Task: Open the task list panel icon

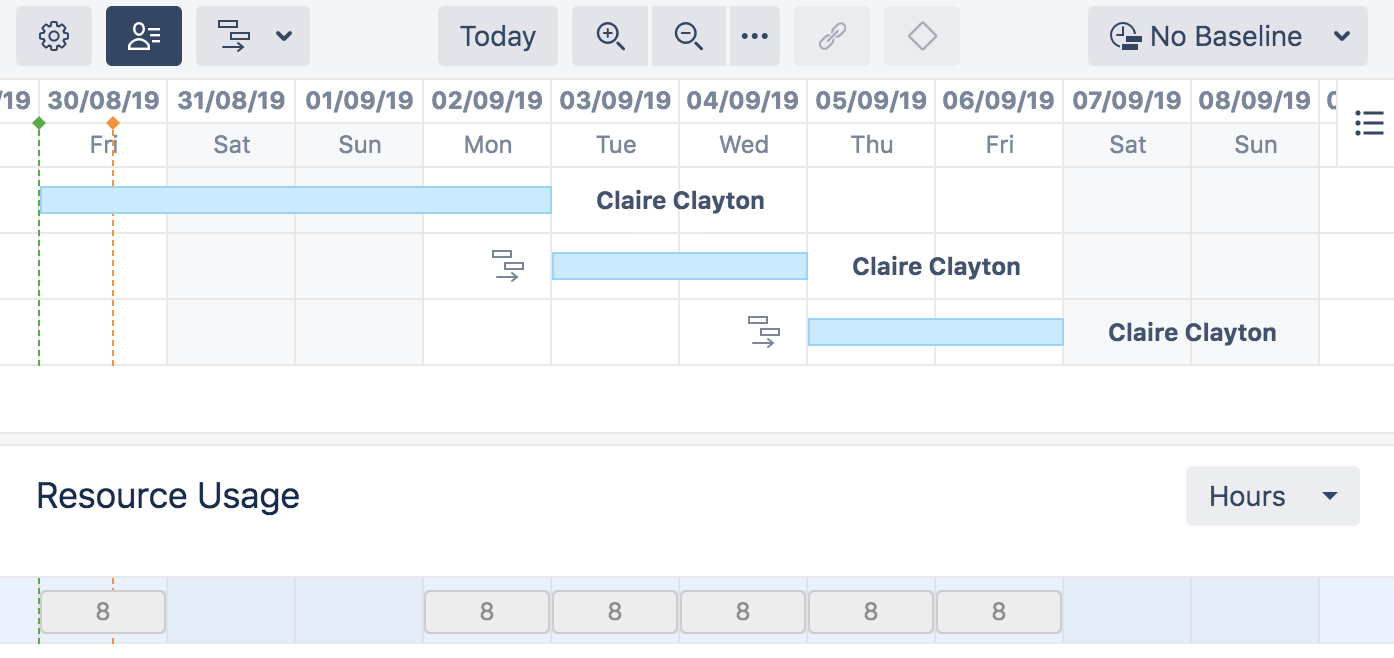Action: click(1369, 124)
